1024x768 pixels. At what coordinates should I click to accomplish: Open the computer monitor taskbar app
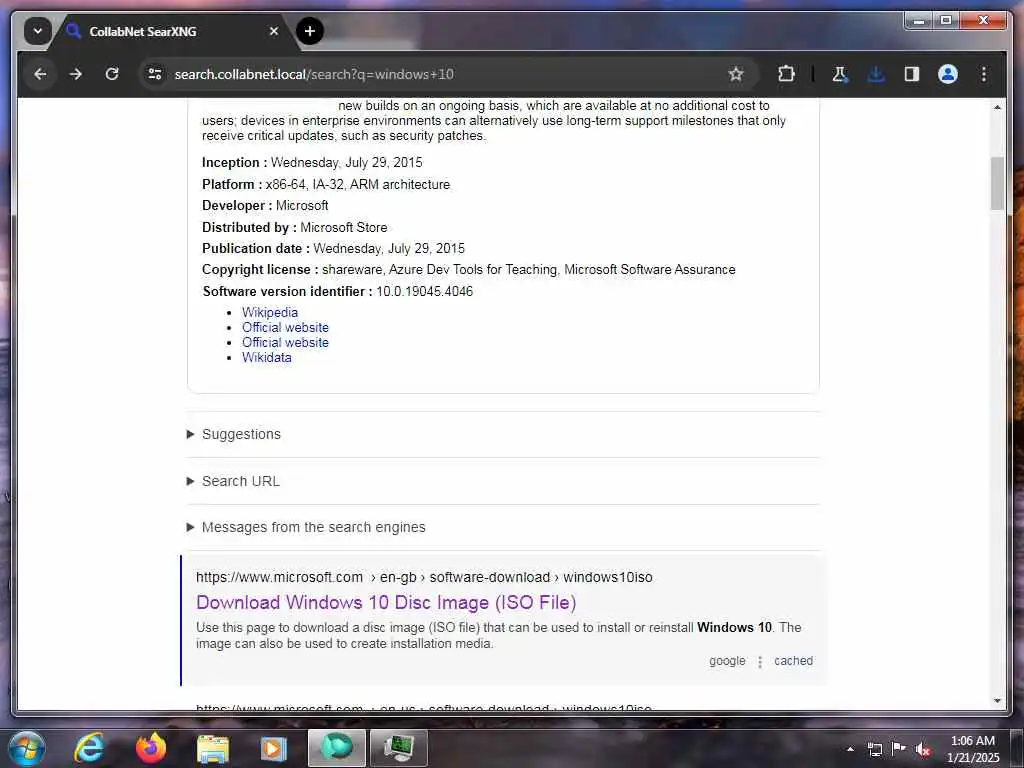pos(399,748)
